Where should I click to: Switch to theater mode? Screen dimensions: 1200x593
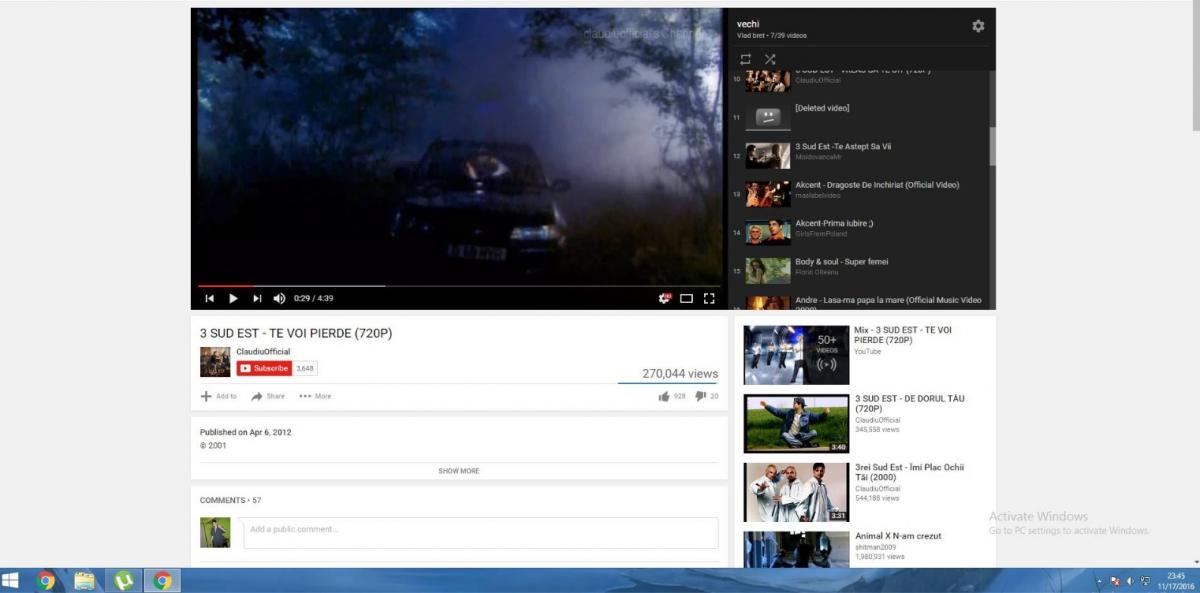pyautogui.click(x=687, y=298)
